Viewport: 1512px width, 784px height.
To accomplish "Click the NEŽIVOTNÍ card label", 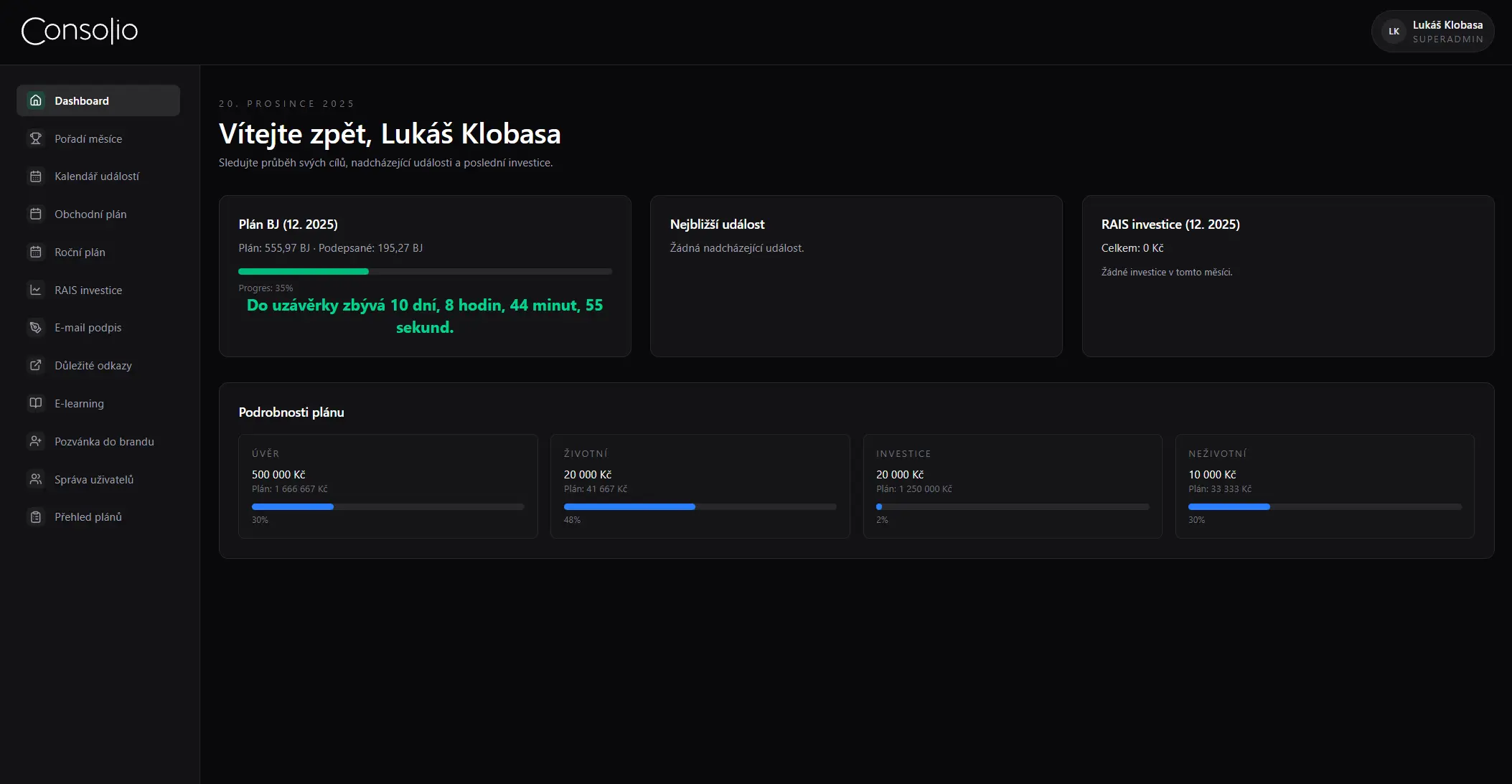I will pyautogui.click(x=1217, y=453).
